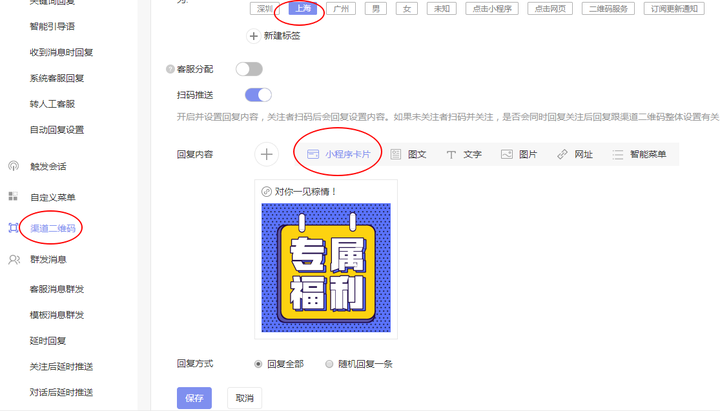Select the 上海 tag
This screenshot has height=411, width=720.
303,8
